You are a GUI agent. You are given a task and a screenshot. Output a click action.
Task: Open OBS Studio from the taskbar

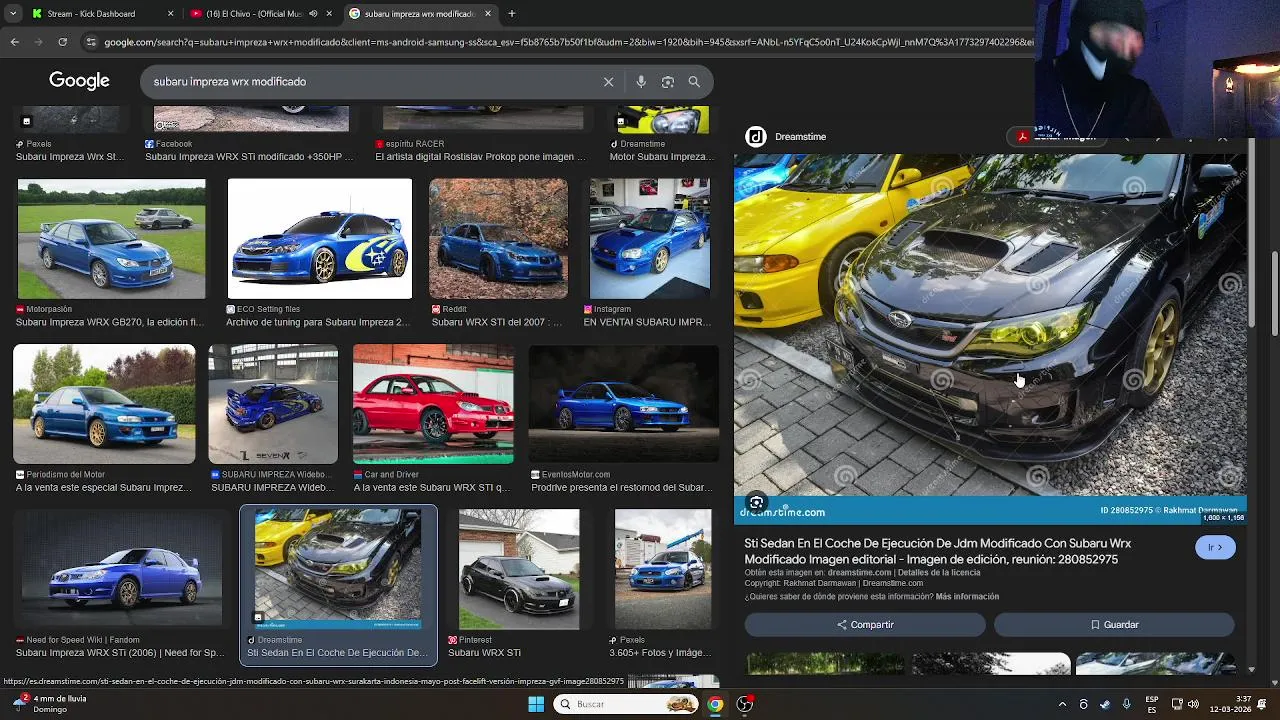point(745,704)
